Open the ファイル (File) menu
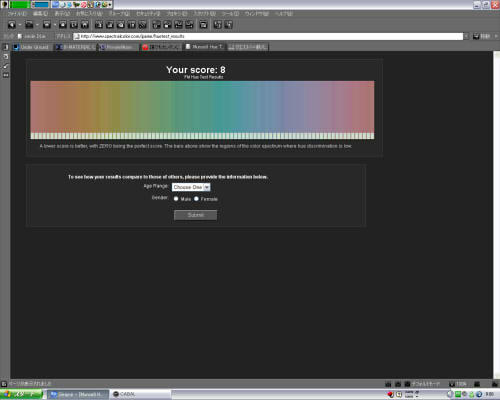Image resolution: width=500 pixels, height=400 pixels. pyautogui.click(x=17, y=14)
